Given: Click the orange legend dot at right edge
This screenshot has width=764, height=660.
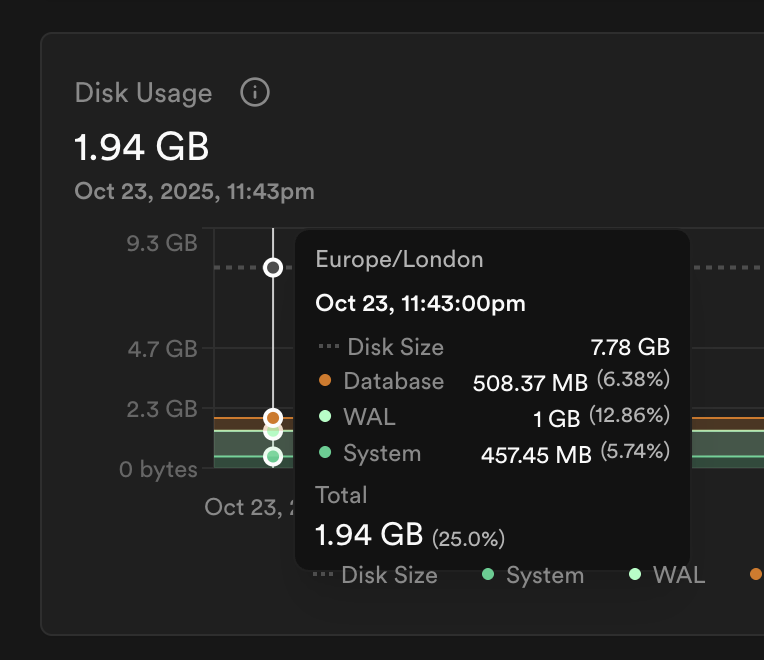Looking at the screenshot, I should coord(755,574).
